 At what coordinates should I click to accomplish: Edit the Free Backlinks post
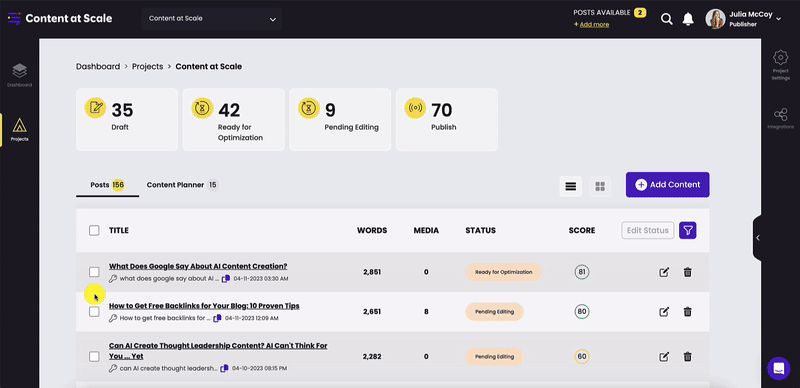pyautogui.click(x=664, y=311)
